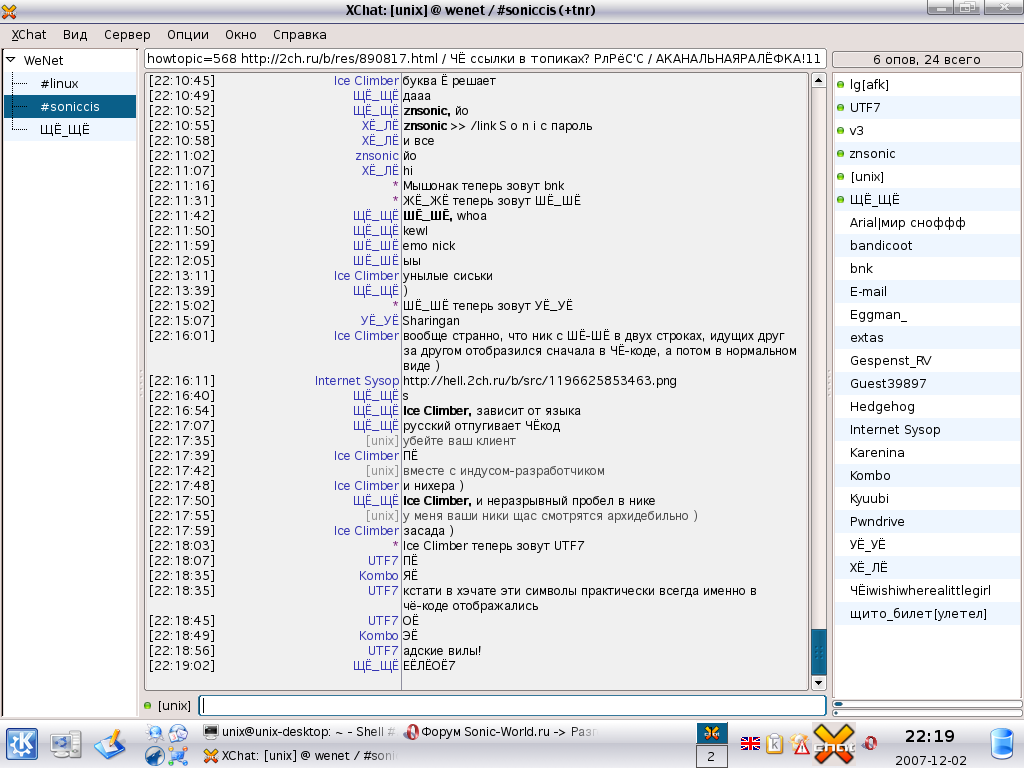Select Eggman_ in user list

coord(927,314)
